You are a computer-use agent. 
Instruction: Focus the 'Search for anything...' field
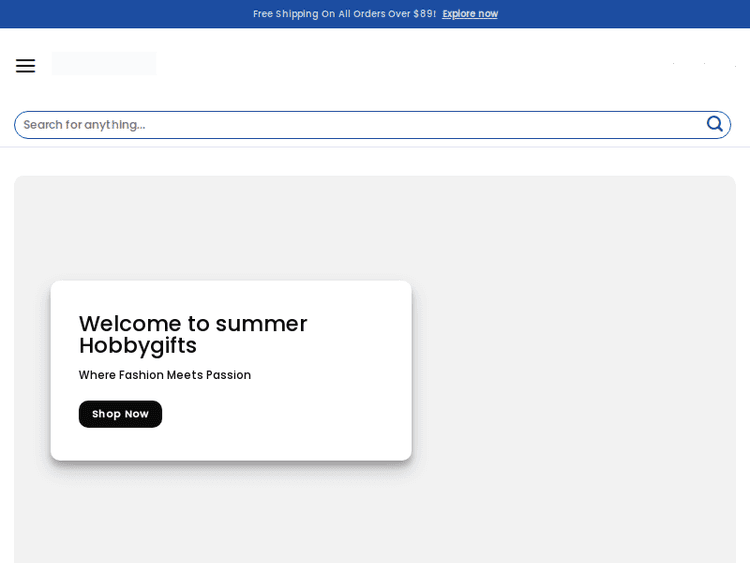360,125
